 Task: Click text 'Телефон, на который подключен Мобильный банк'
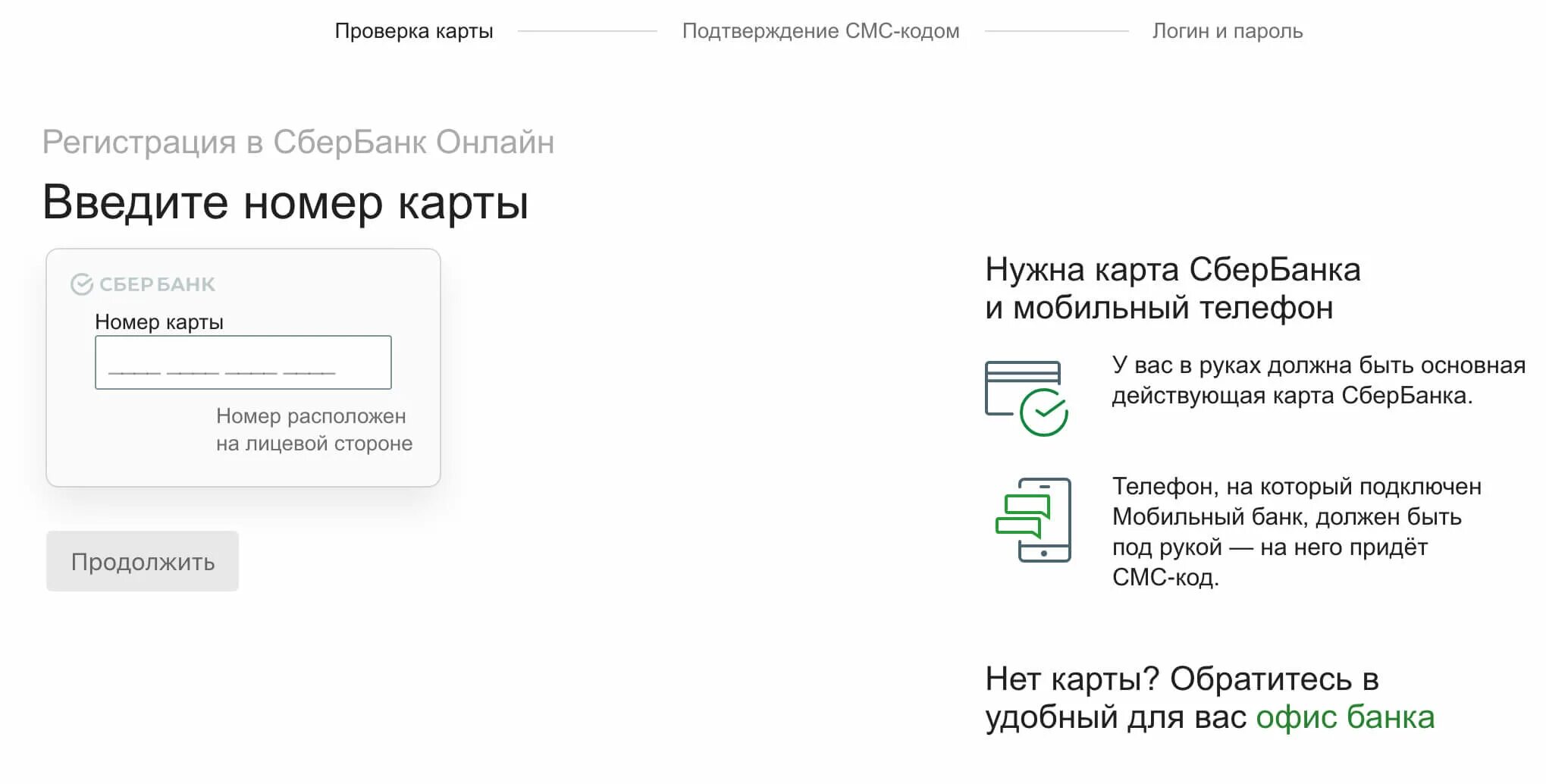tap(1297, 501)
